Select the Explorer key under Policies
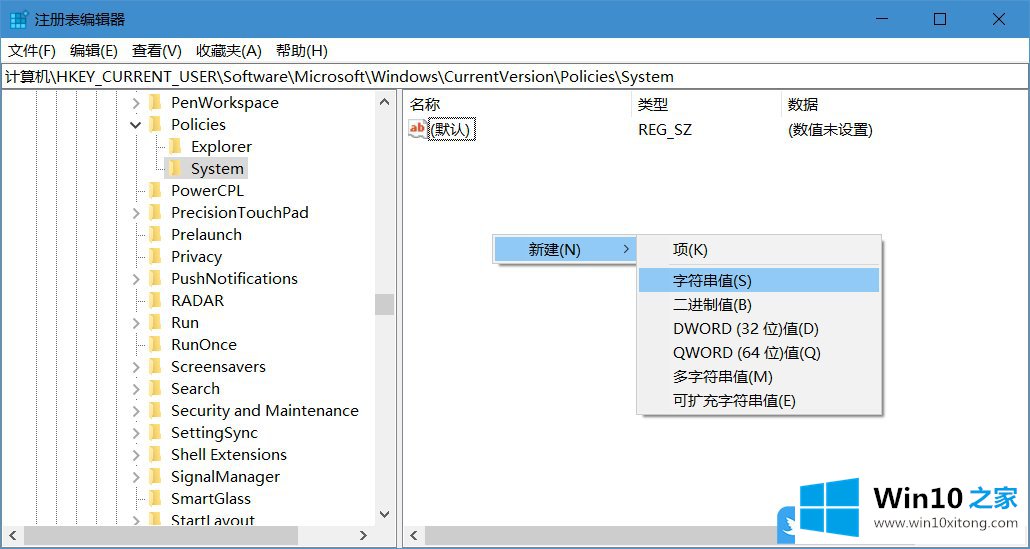 pyautogui.click(x=221, y=147)
